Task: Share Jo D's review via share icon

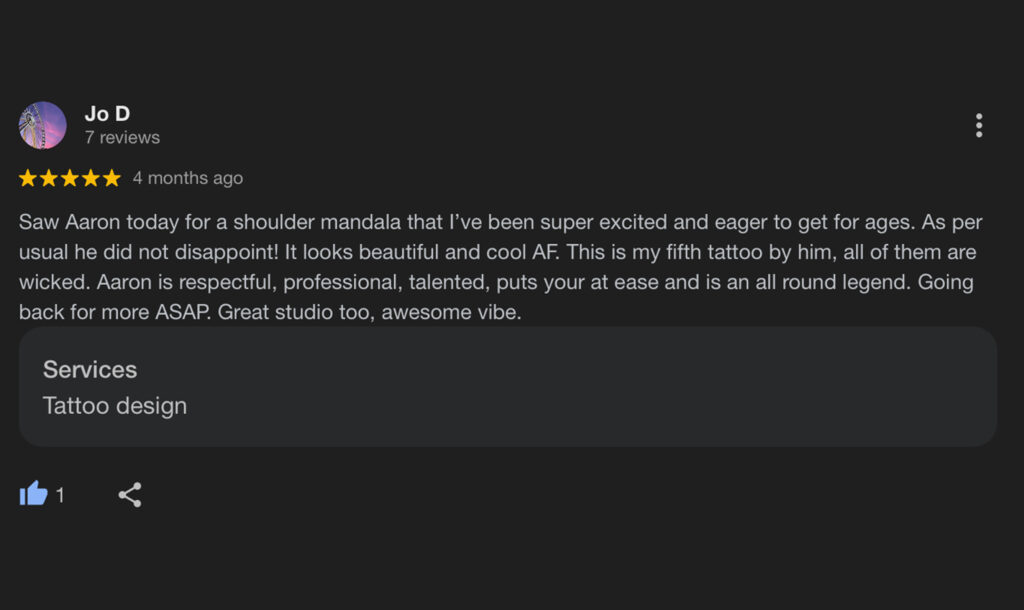Action: [x=130, y=494]
